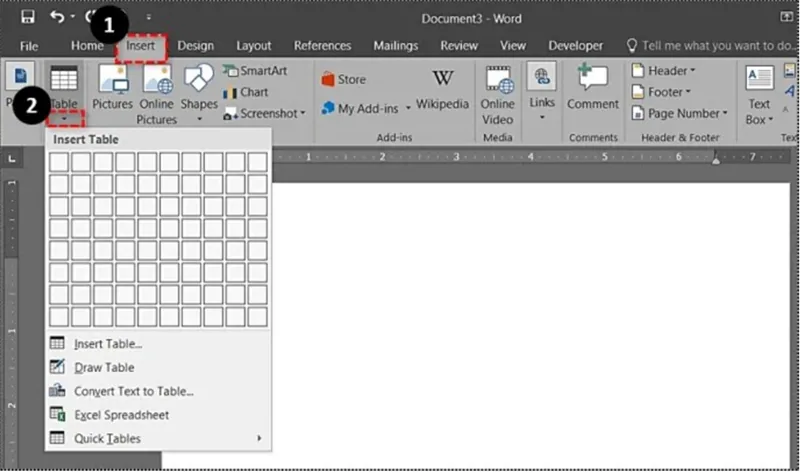Click the Shapes icon

[x=199, y=78]
